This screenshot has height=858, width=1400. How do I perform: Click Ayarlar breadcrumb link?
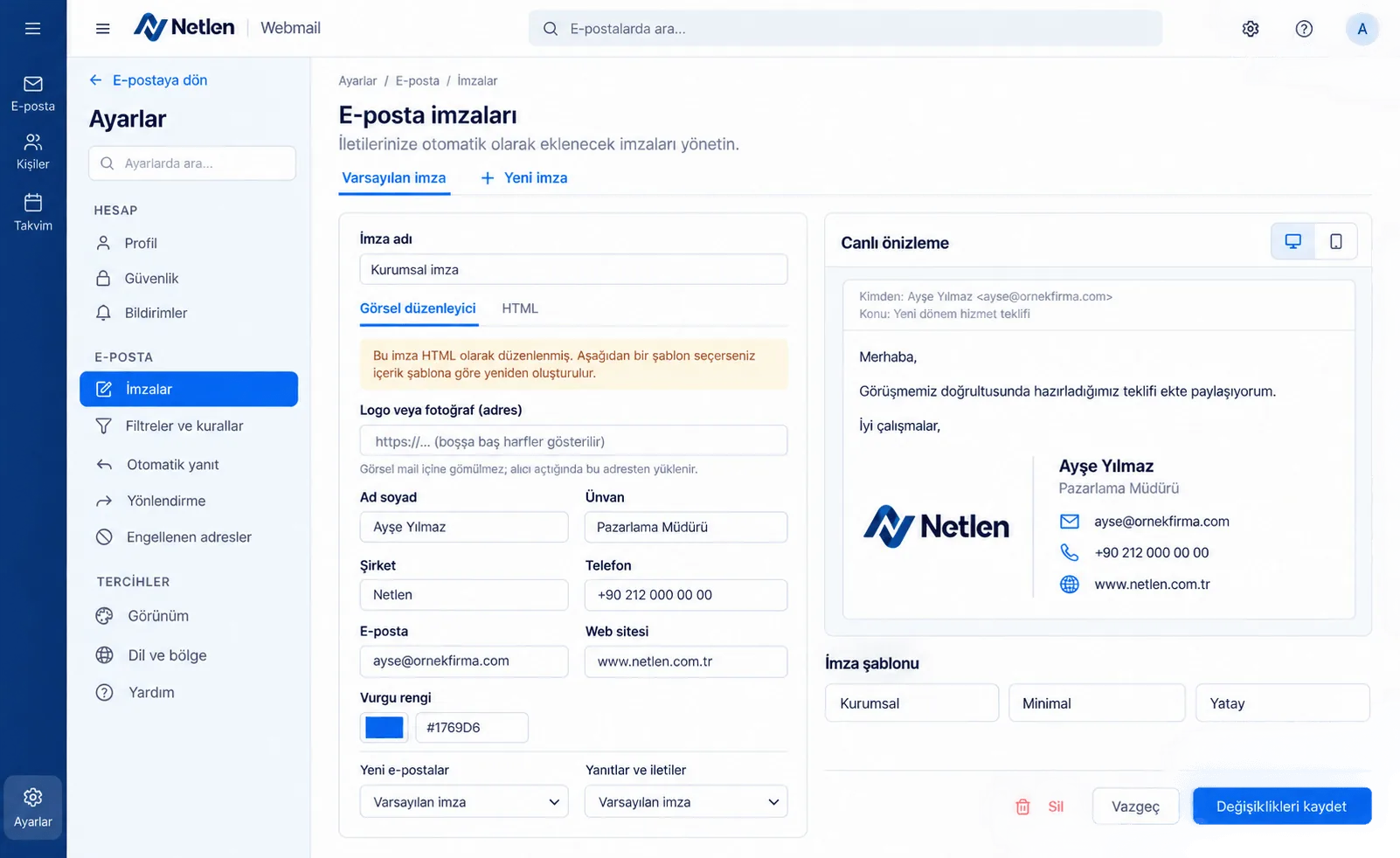[x=357, y=80]
